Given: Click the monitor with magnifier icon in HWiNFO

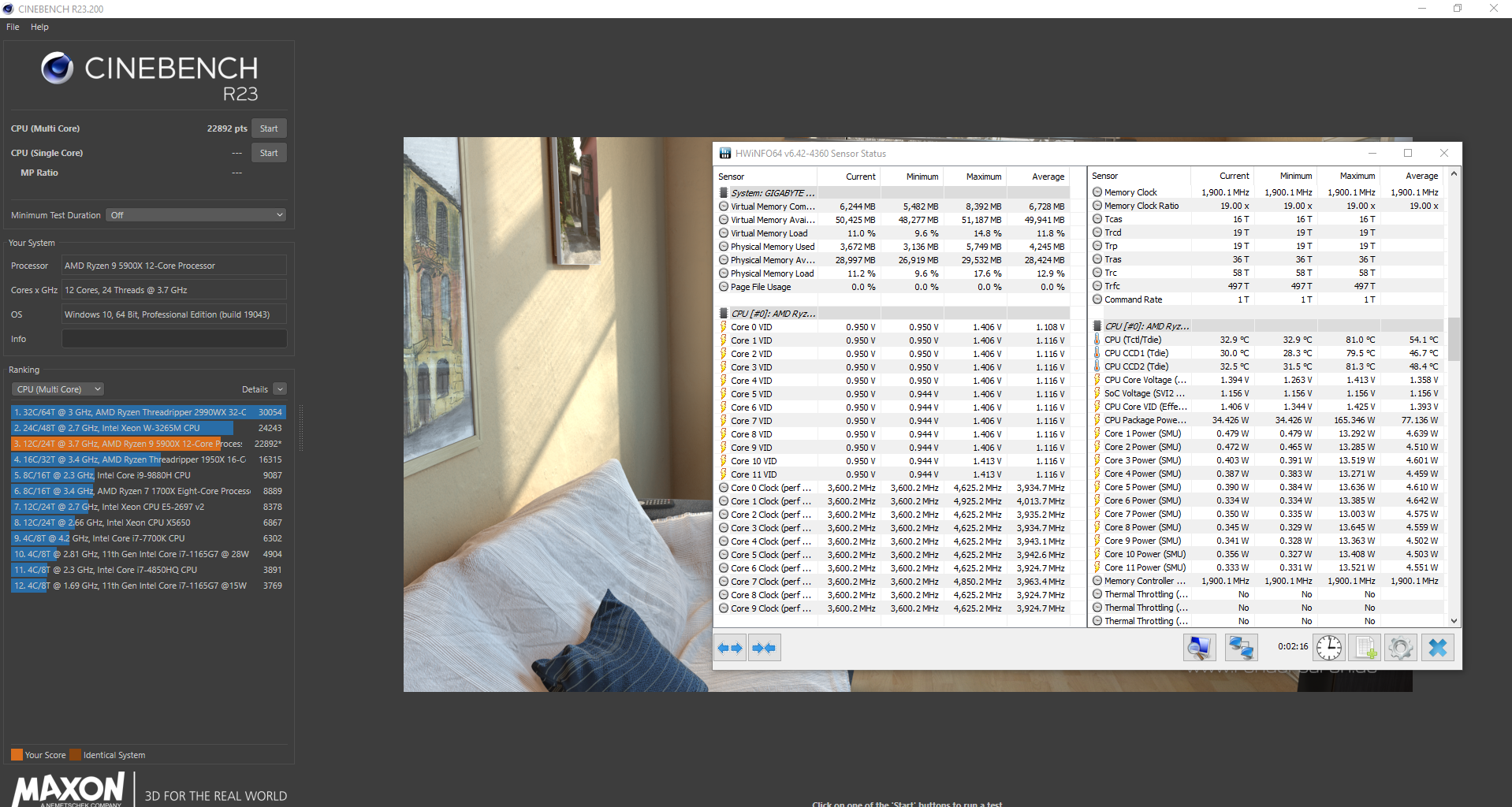Looking at the screenshot, I should (1199, 648).
